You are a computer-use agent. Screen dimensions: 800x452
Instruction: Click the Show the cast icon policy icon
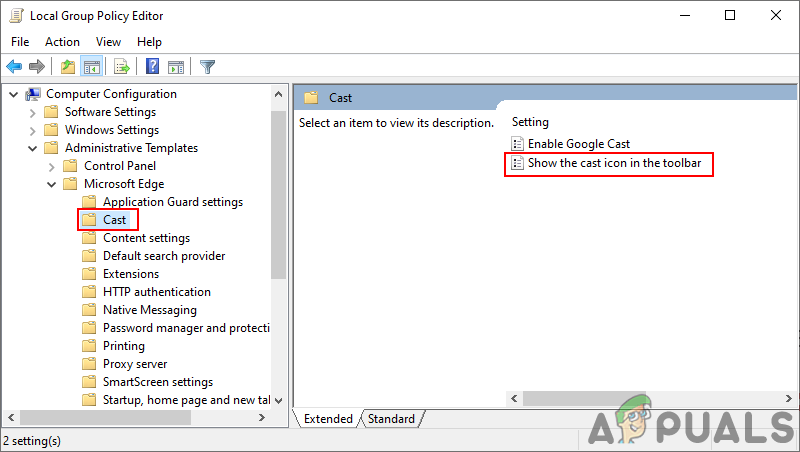click(x=517, y=163)
